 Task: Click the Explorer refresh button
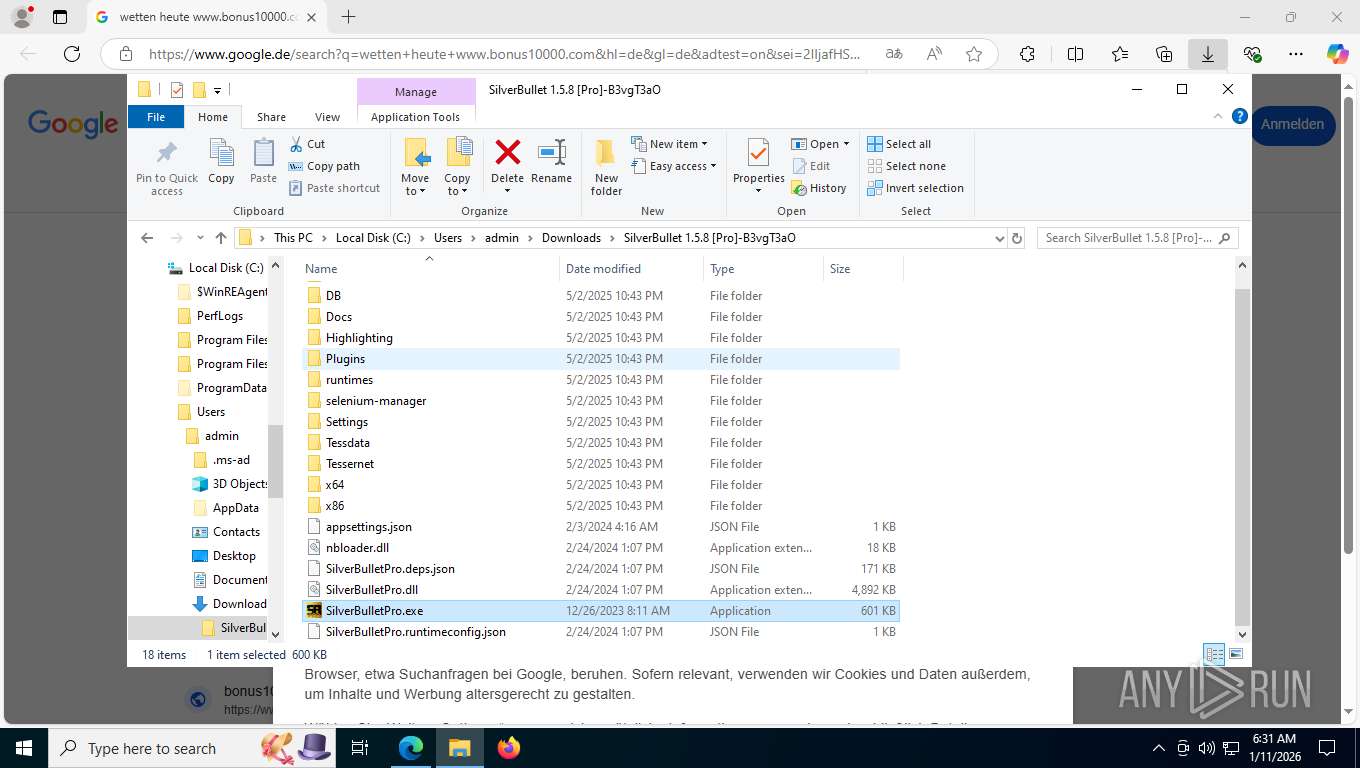point(1017,238)
